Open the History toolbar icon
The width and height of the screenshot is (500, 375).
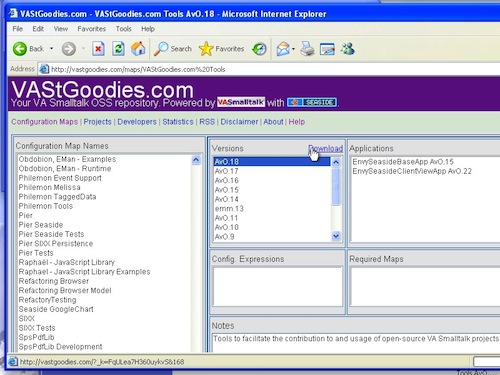(259, 49)
